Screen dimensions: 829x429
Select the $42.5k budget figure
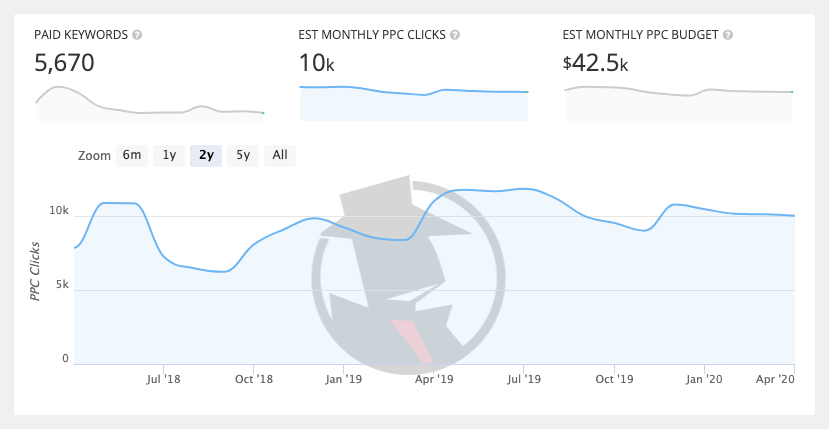[595, 64]
